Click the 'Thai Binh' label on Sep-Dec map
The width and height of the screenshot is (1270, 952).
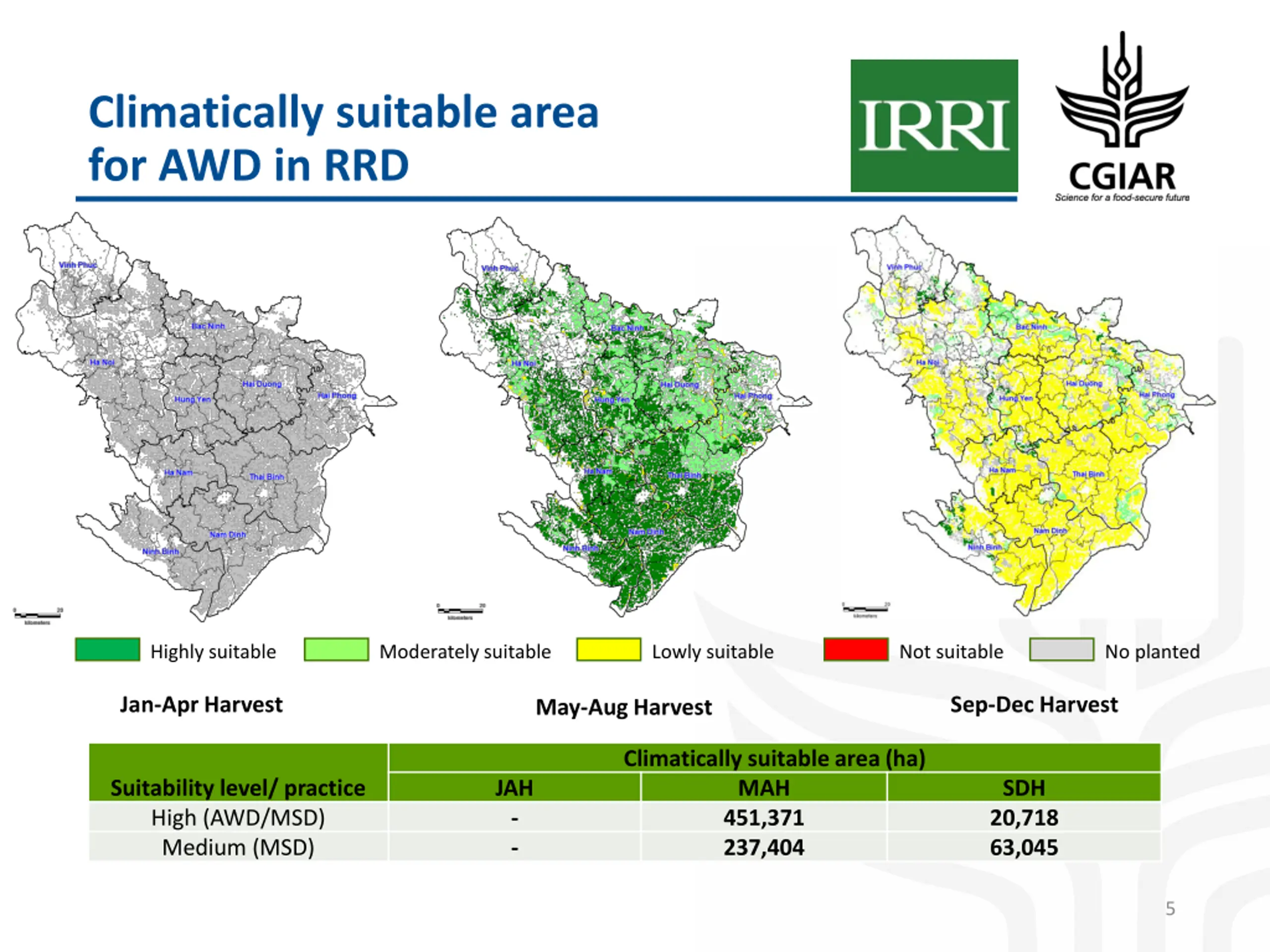pyautogui.click(x=1088, y=474)
